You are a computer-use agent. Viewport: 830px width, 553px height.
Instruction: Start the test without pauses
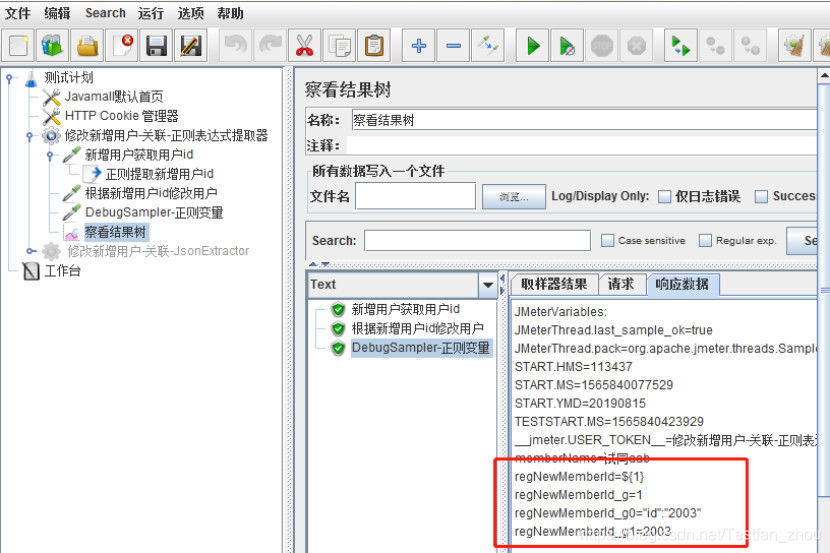click(x=567, y=46)
